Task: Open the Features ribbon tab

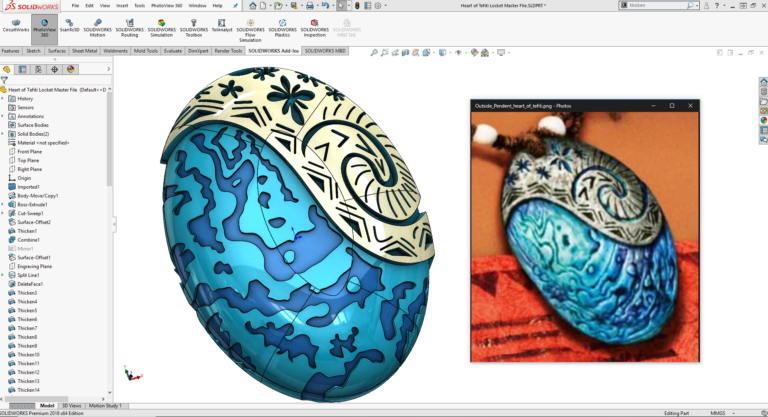Action: tap(10, 50)
